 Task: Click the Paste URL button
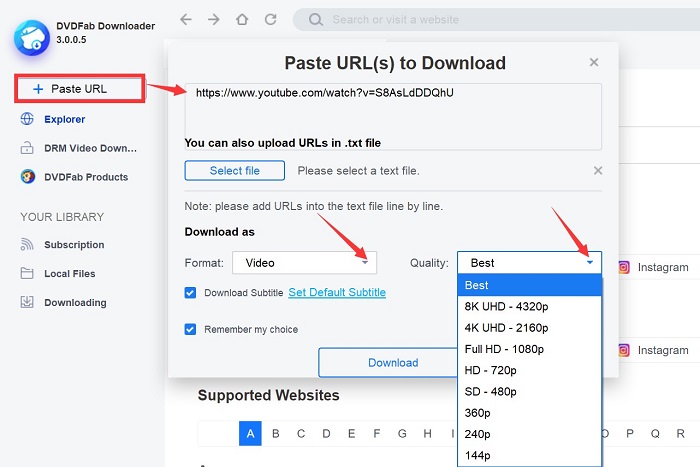coord(79,89)
